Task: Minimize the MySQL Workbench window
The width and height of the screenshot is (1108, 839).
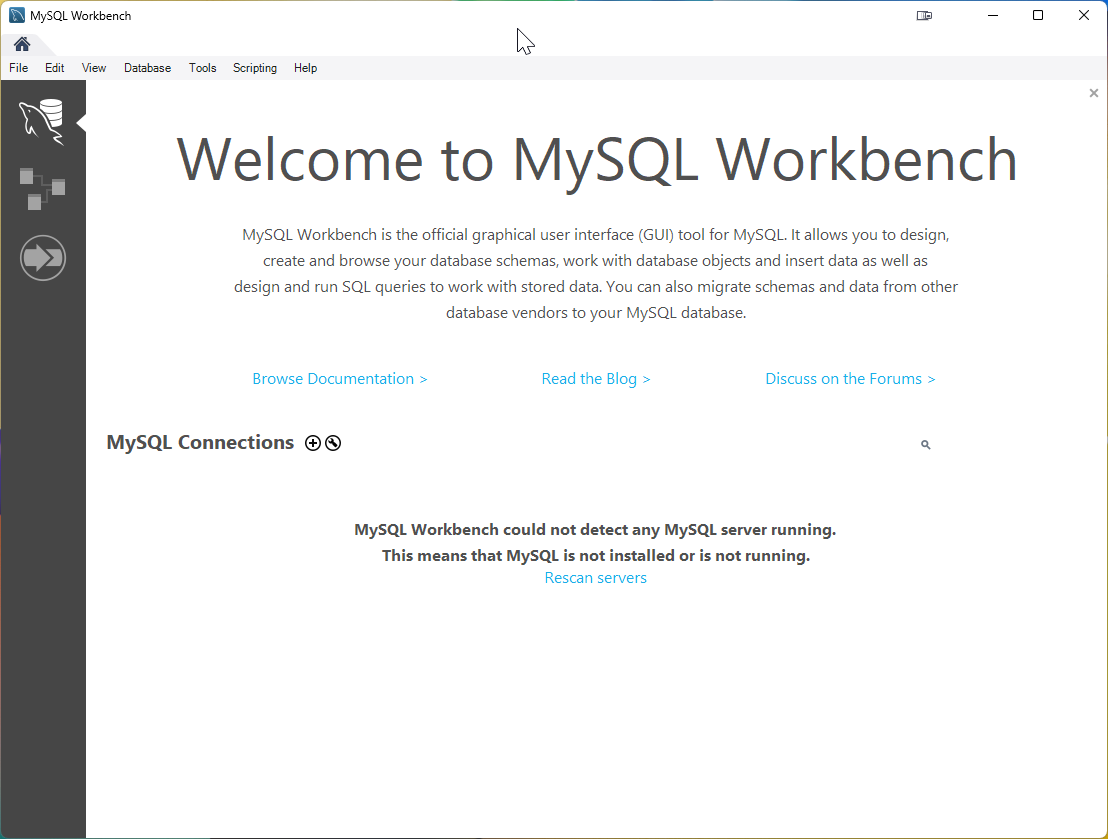Action: 993,16
